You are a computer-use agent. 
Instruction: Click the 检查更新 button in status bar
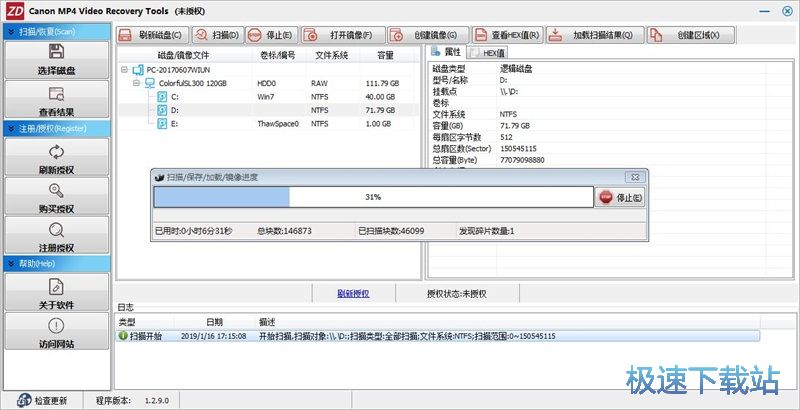pyautogui.click(x=42, y=401)
